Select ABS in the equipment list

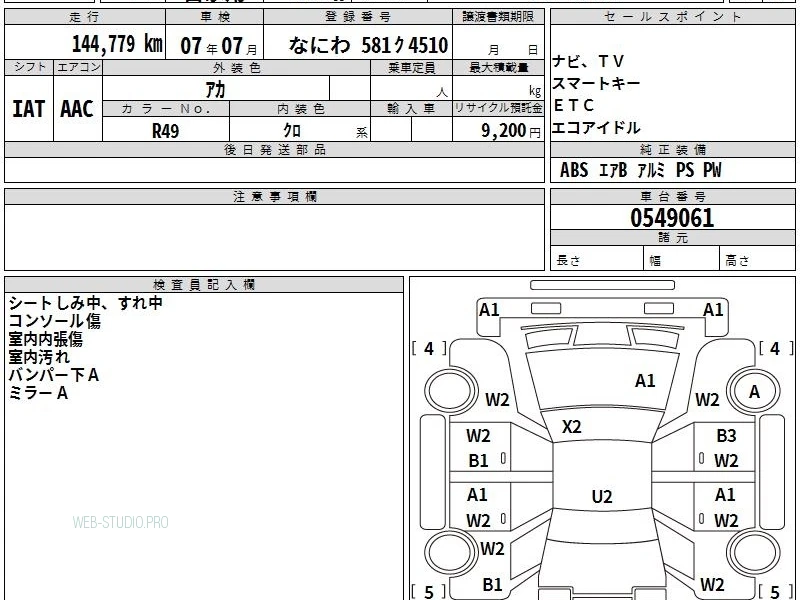(x=574, y=170)
